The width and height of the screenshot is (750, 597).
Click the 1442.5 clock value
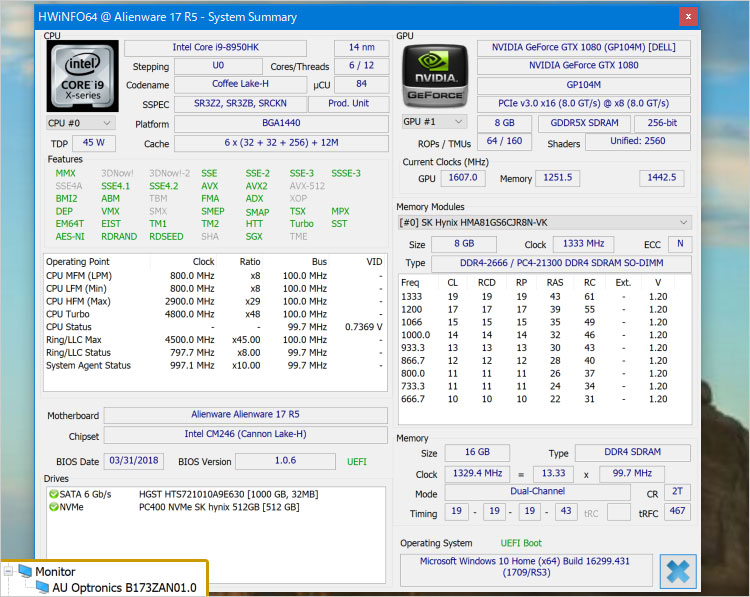[662, 177]
